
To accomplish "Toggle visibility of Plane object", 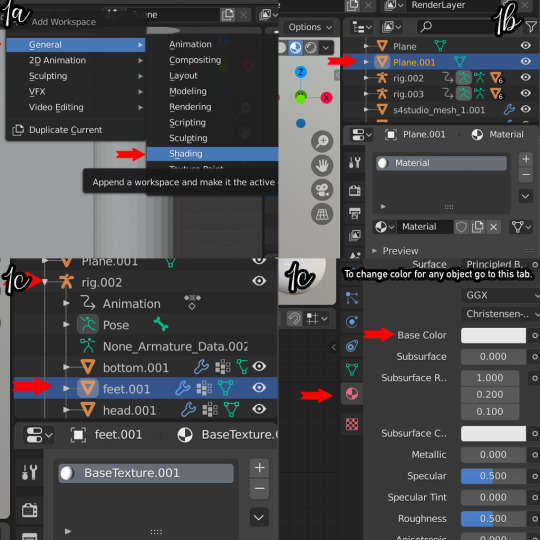I will [x=526, y=45].
